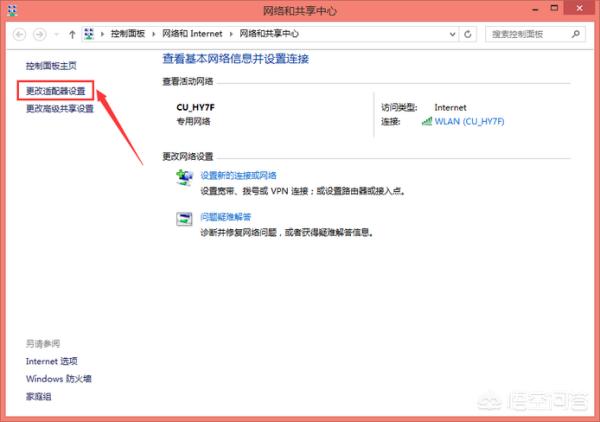Screen dimensions: 600x422
Task: Open 更改高级共享设置 link
Action: pos(60,109)
